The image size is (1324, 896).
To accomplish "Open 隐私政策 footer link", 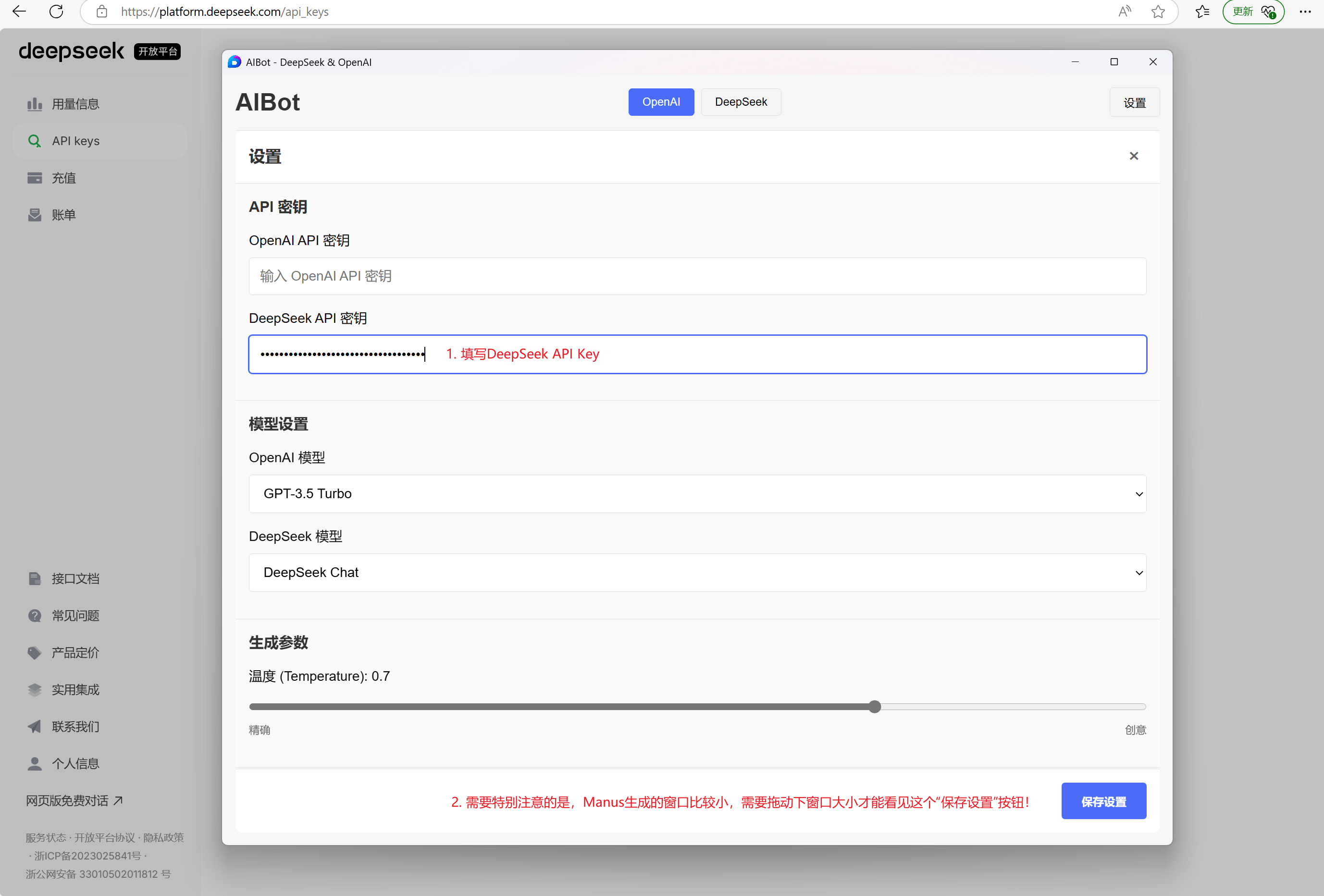I will [163, 837].
